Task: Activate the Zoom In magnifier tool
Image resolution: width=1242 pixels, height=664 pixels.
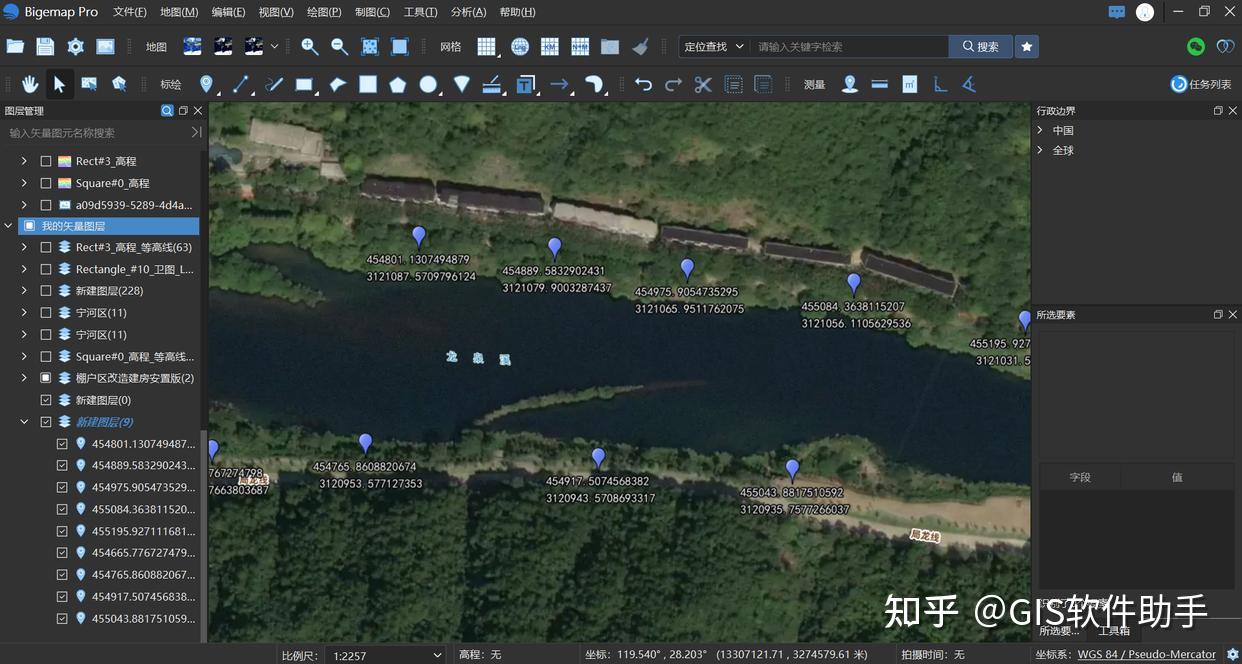Action: coord(310,46)
